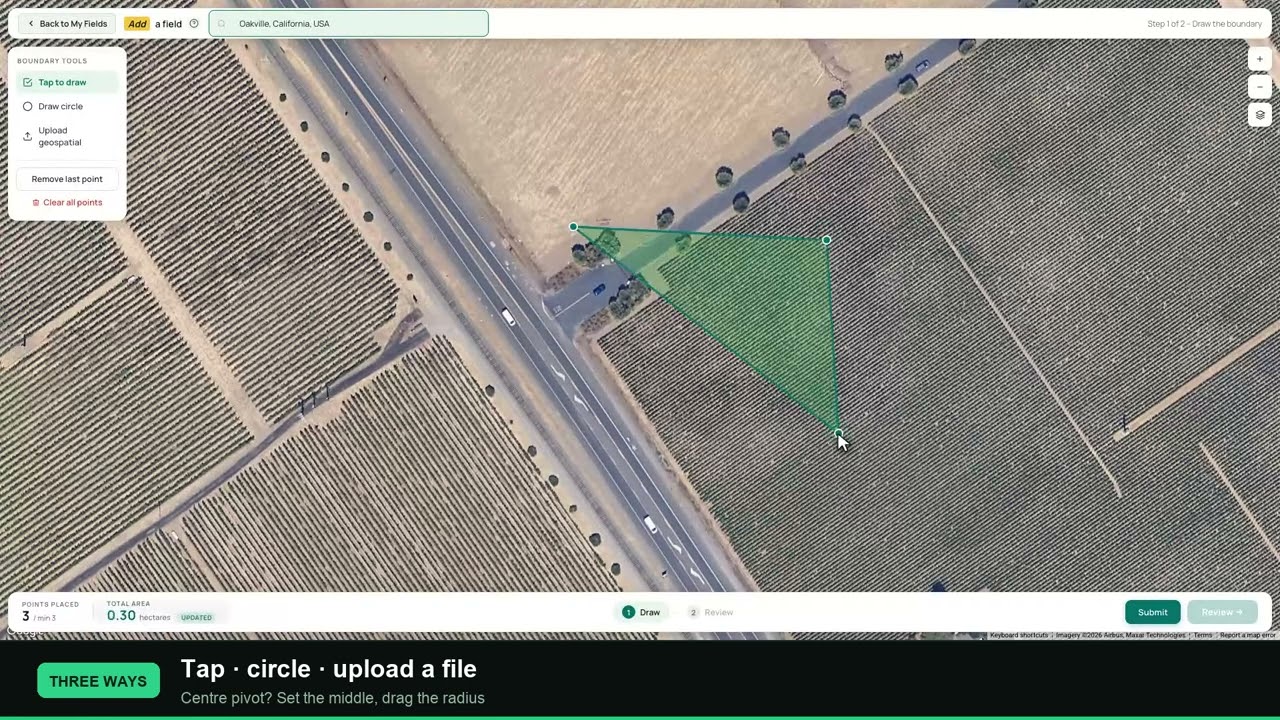Zoom out of the map

pyautogui.click(x=1260, y=87)
